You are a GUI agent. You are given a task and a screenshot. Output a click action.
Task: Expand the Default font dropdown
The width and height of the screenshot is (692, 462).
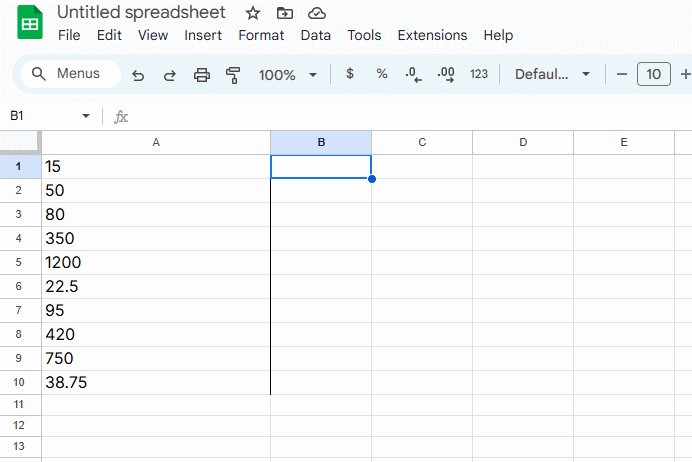(552, 74)
